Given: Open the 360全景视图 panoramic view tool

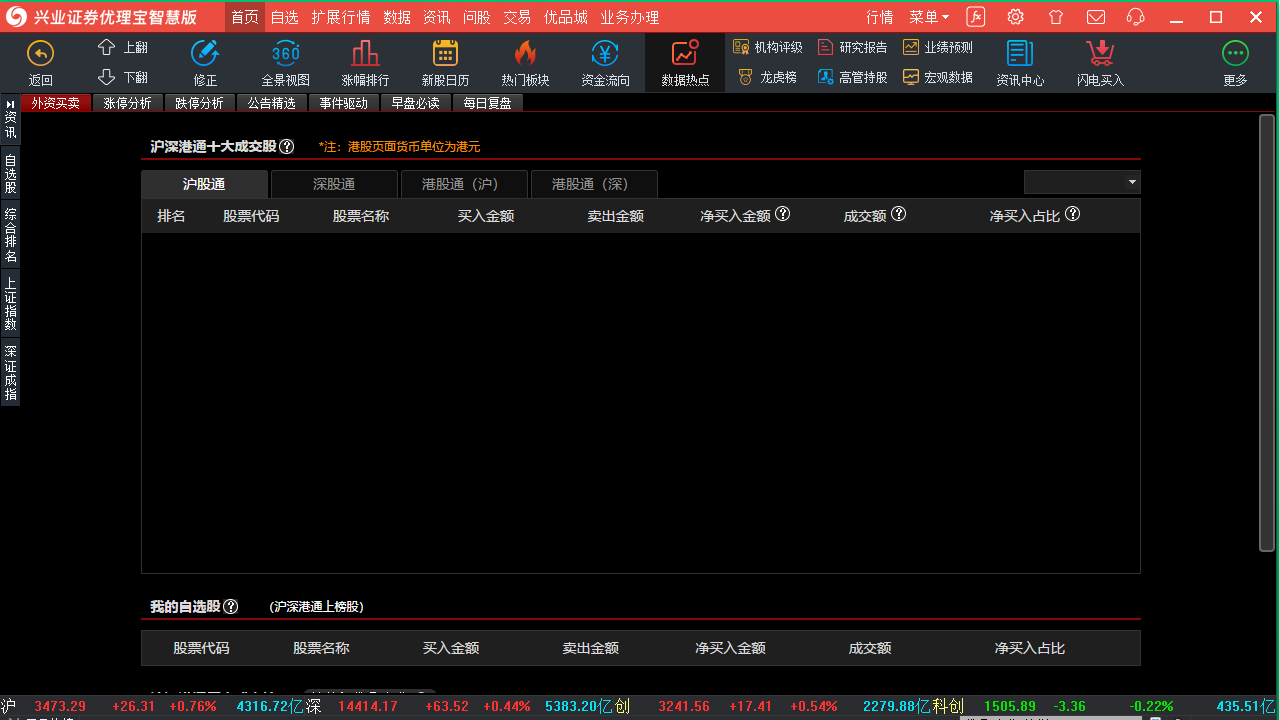Looking at the screenshot, I should (285, 52).
